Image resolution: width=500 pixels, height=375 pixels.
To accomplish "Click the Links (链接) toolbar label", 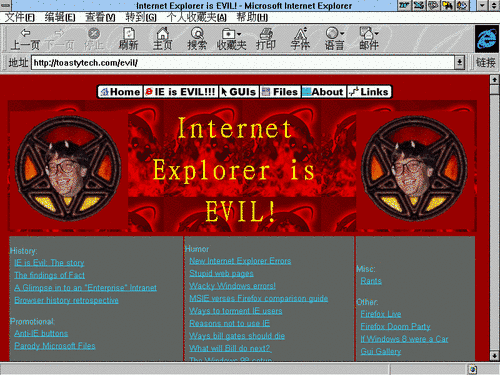I will (485, 62).
